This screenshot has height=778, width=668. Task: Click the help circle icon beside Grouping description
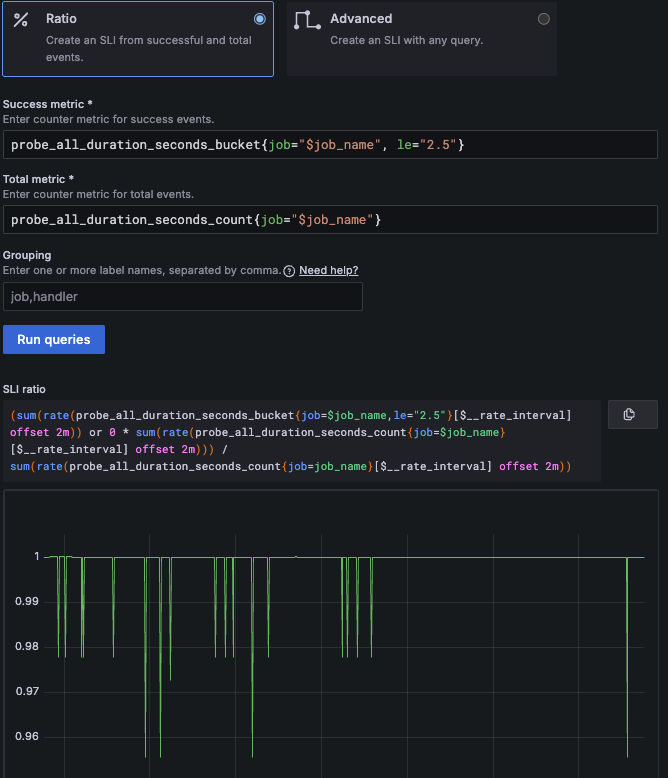click(289, 271)
